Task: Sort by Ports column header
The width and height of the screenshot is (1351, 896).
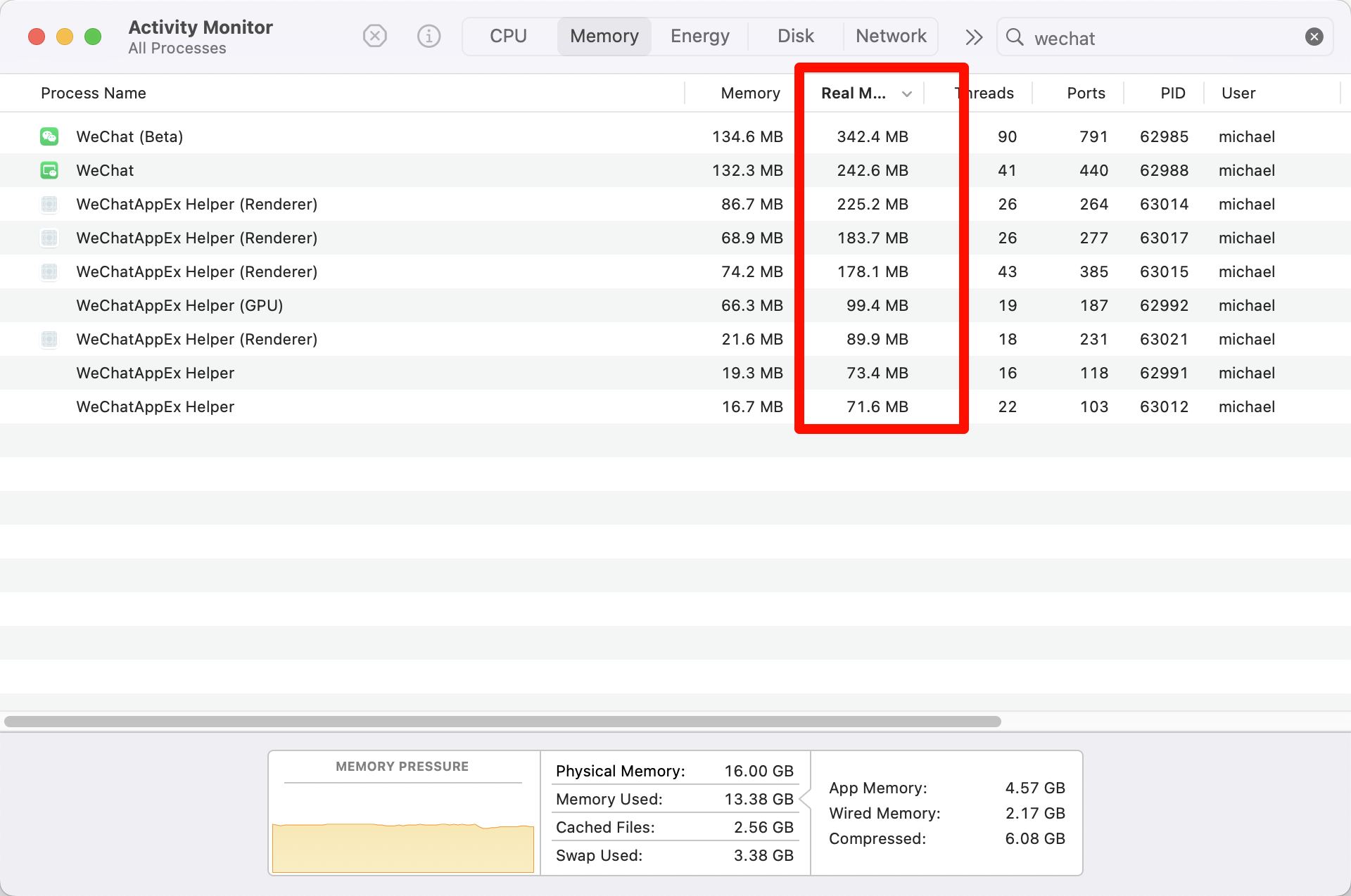Action: click(x=1086, y=93)
